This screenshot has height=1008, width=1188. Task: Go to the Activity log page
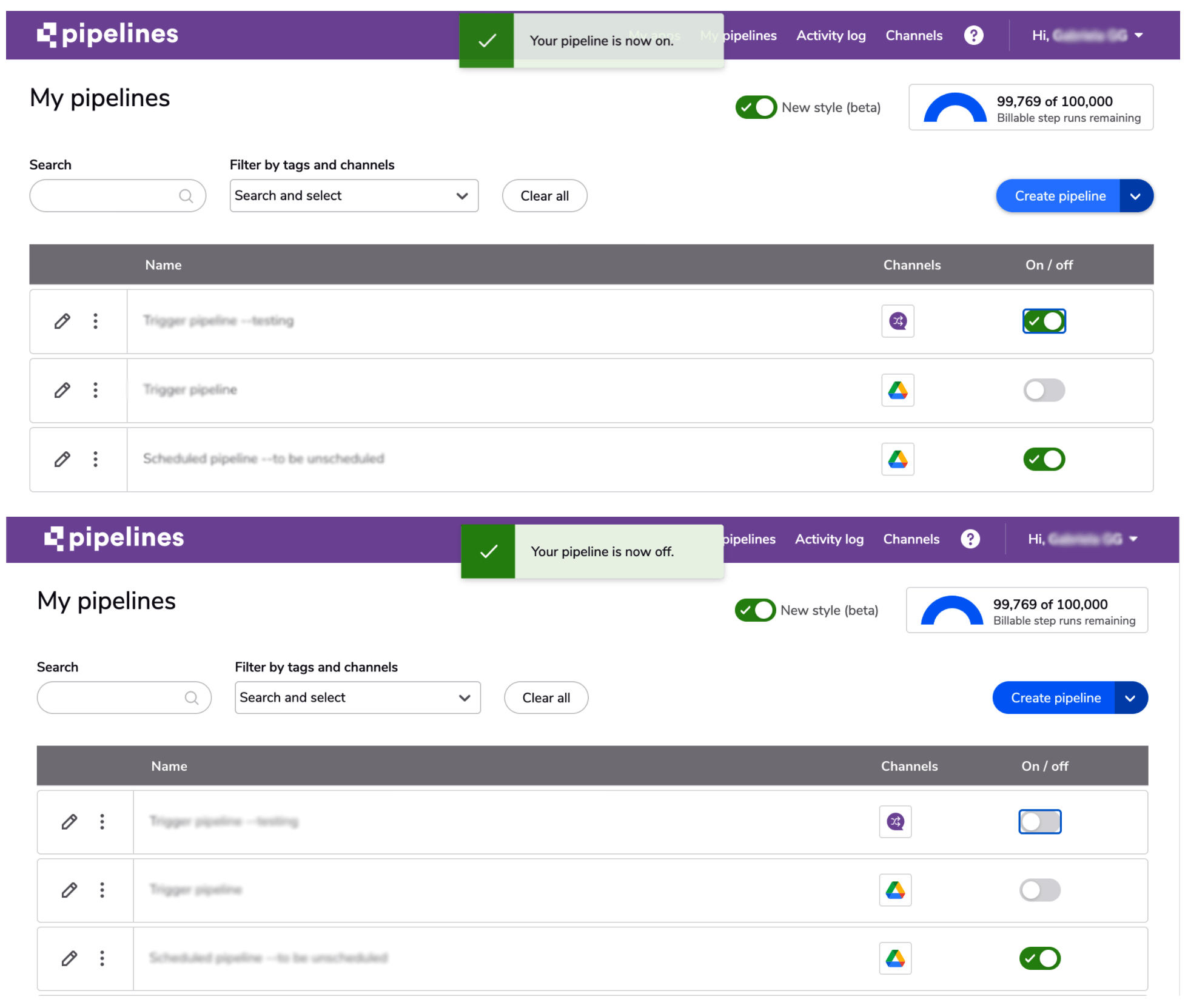[x=831, y=35]
